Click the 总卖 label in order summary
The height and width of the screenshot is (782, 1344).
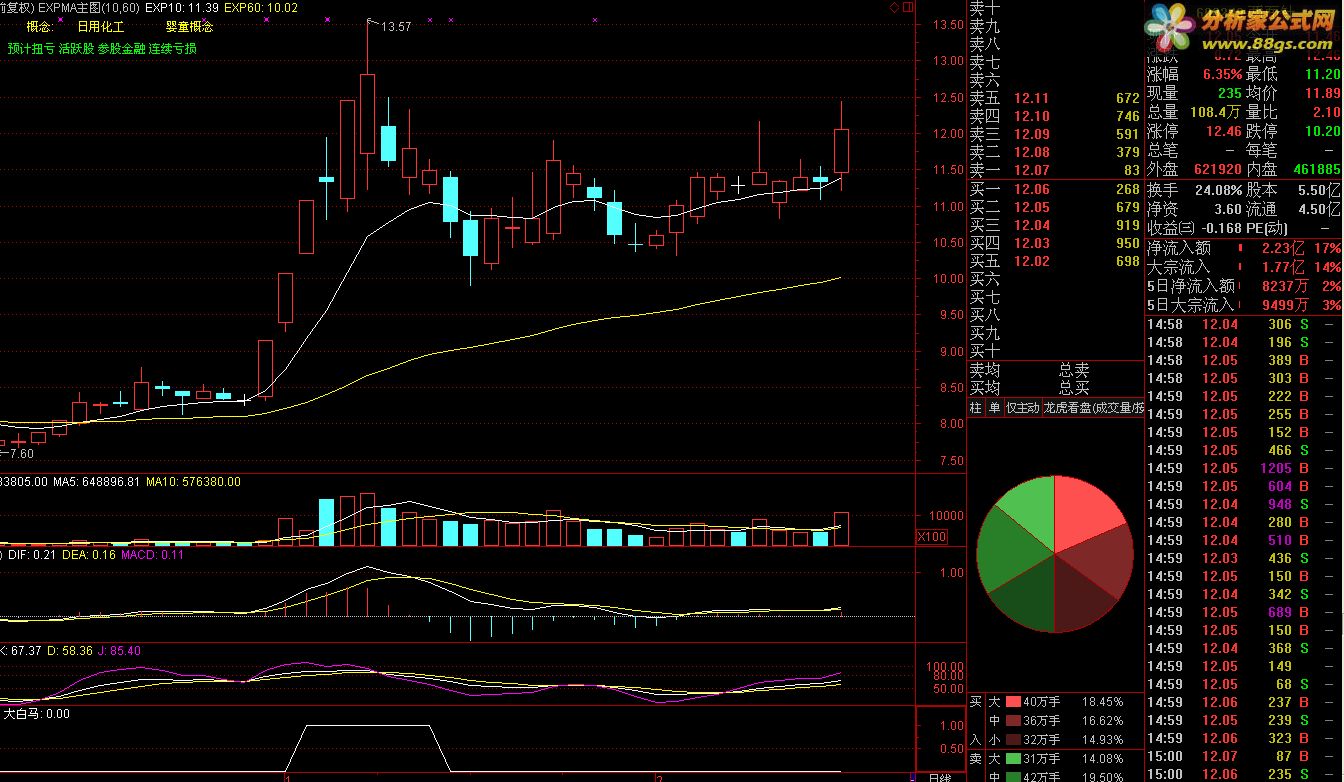click(x=1074, y=370)
